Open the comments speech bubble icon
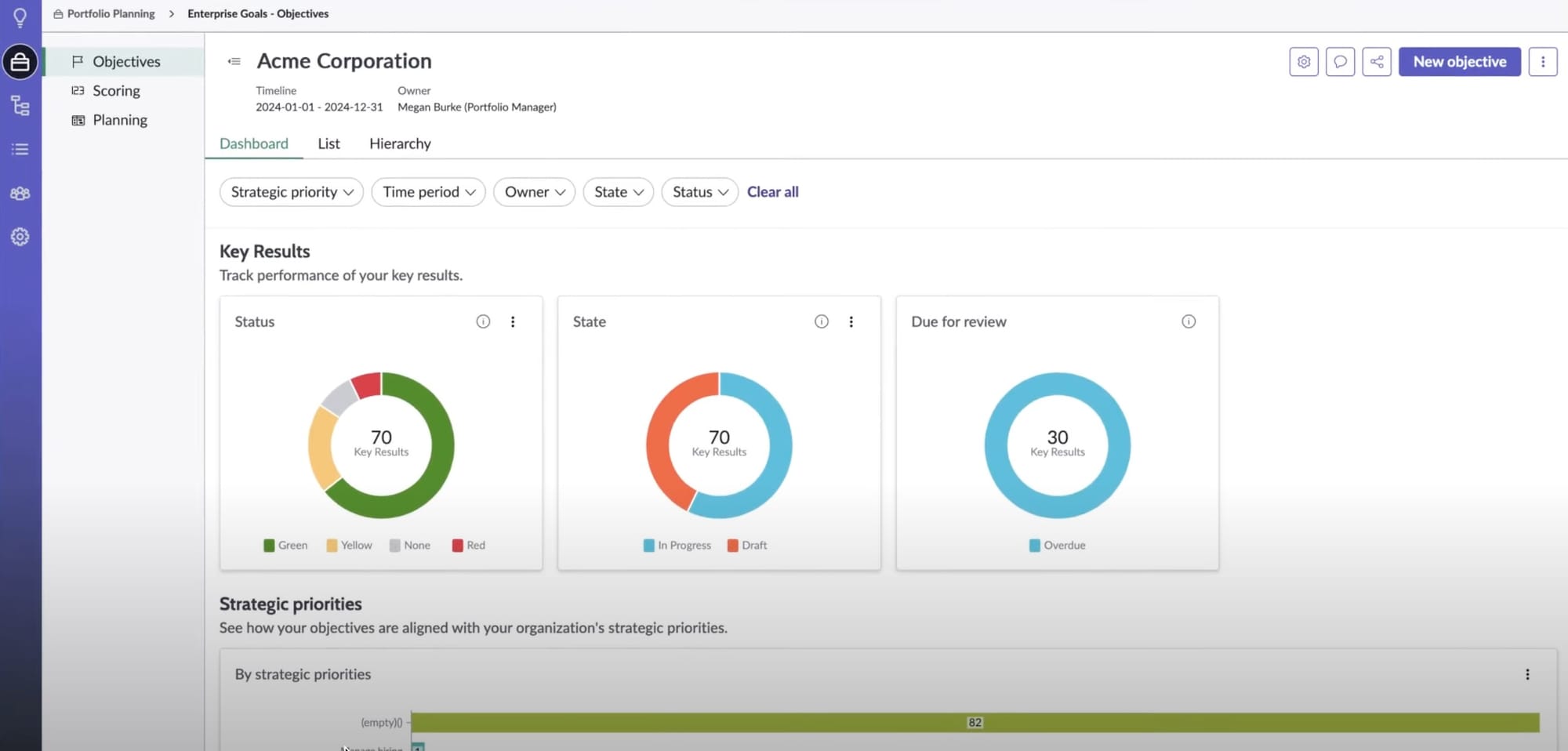 click(x=1341, y=62)
